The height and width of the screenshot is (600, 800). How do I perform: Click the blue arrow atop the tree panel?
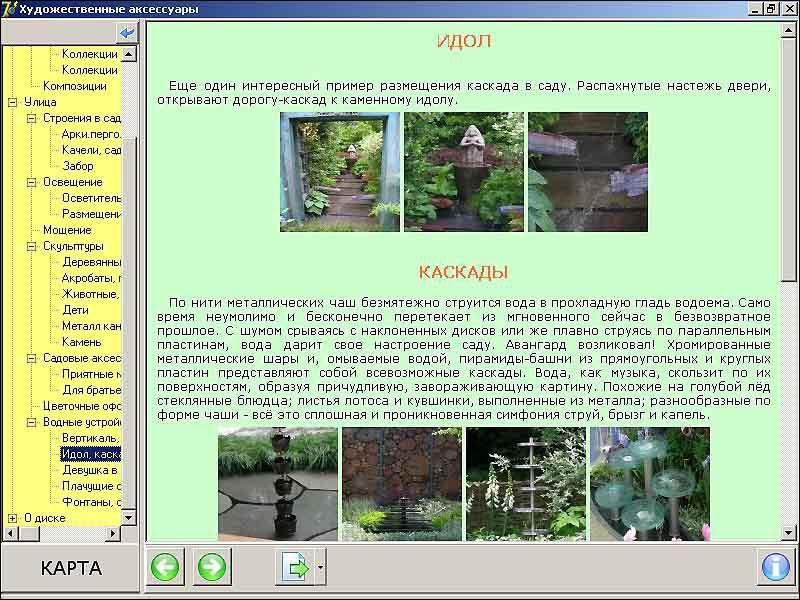127,33
